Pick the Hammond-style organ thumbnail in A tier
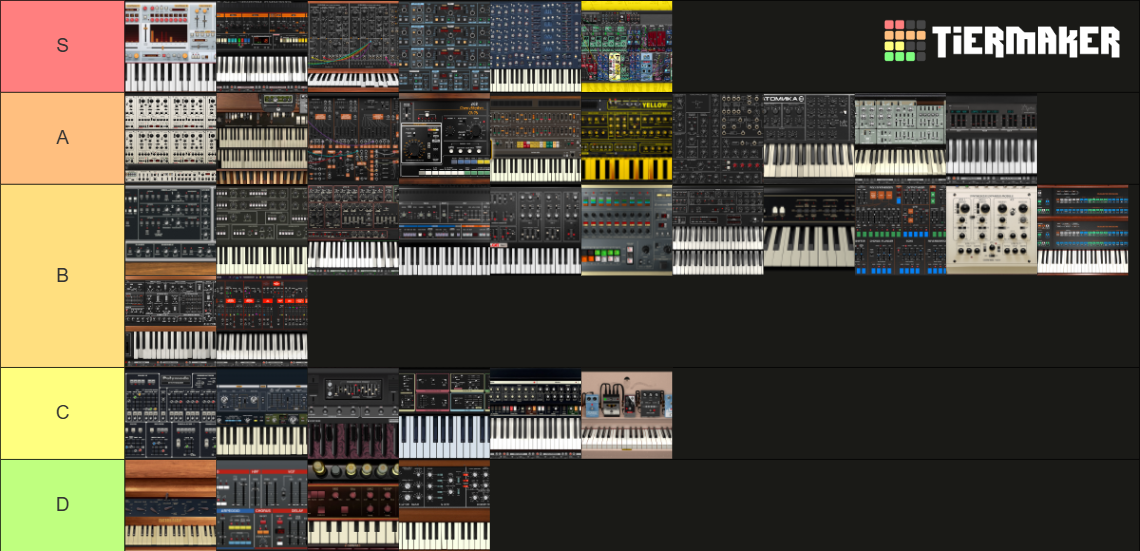The height and width of the screenshot is (551, 1140). click(262, 138)
